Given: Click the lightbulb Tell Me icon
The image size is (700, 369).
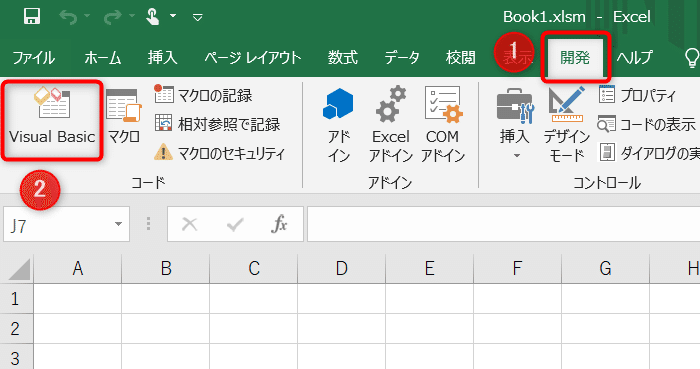Looking at the screenshot, I should (x=692, y=57).
